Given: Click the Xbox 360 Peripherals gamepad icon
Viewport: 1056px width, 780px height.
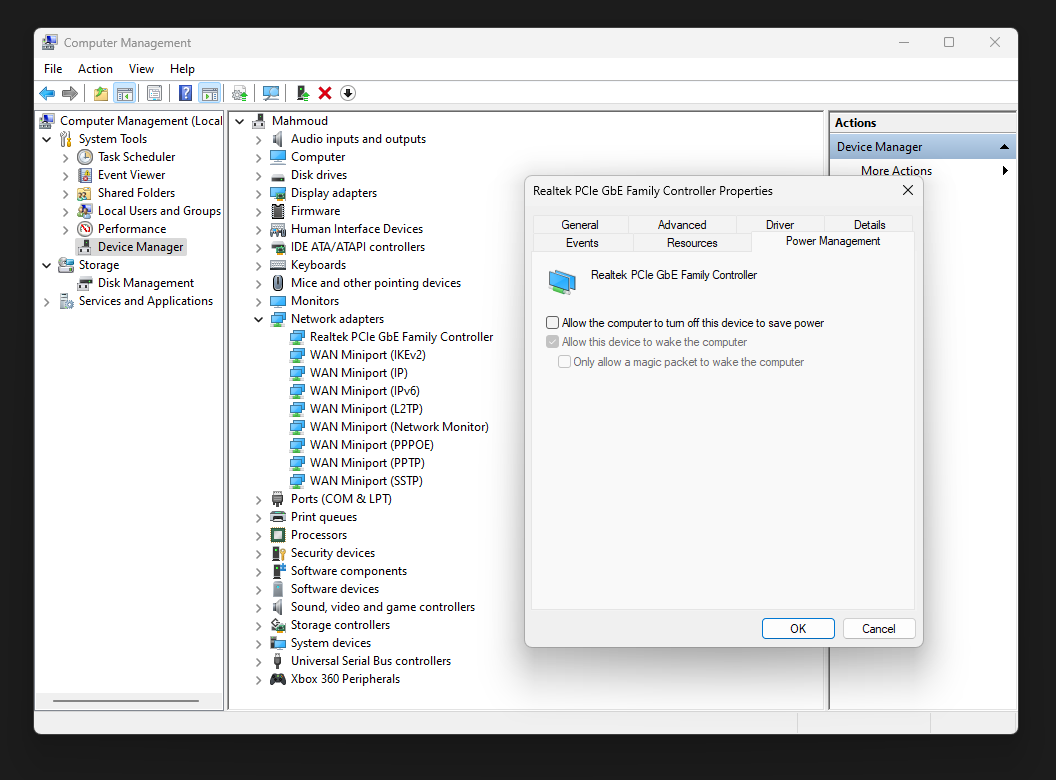Looking at the screenshot, I should coord(277,679).
